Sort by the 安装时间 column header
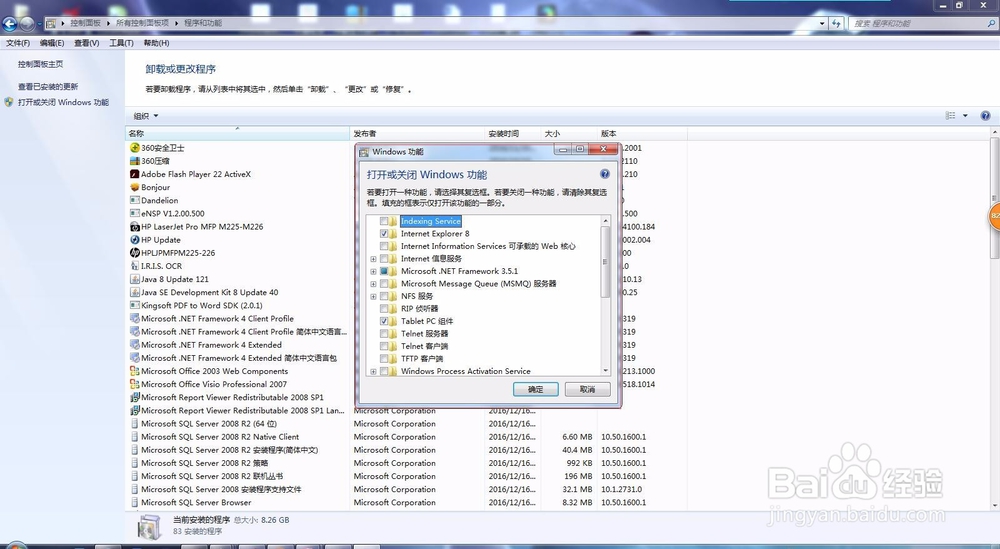This screenshot has height=549, width=1000. (513, 134)
